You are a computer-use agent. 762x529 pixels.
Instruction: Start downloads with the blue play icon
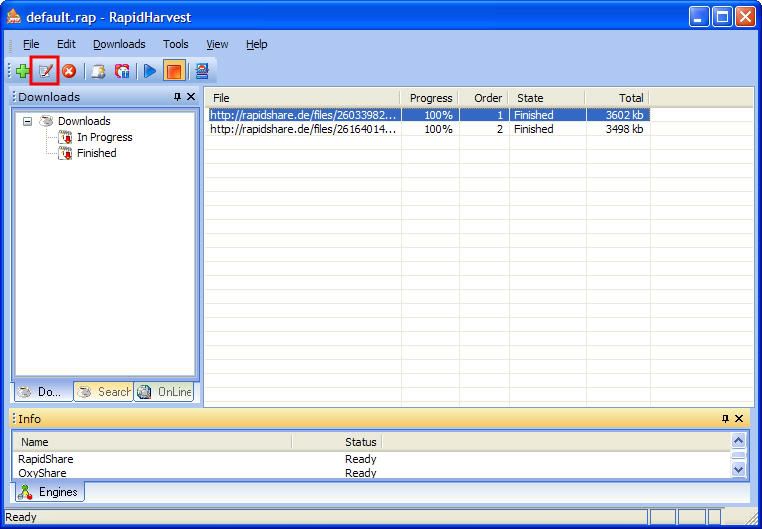(x=149, y=71)
